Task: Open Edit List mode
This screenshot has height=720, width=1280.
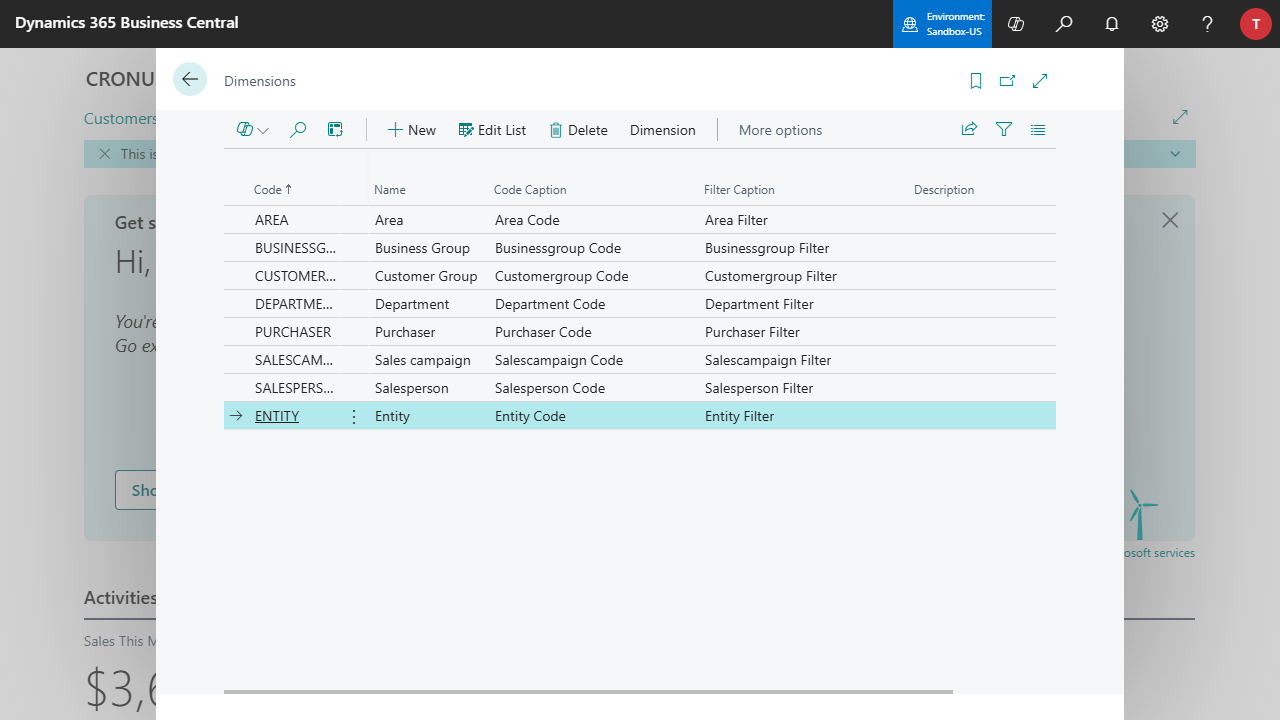Action: click(492, 130)
